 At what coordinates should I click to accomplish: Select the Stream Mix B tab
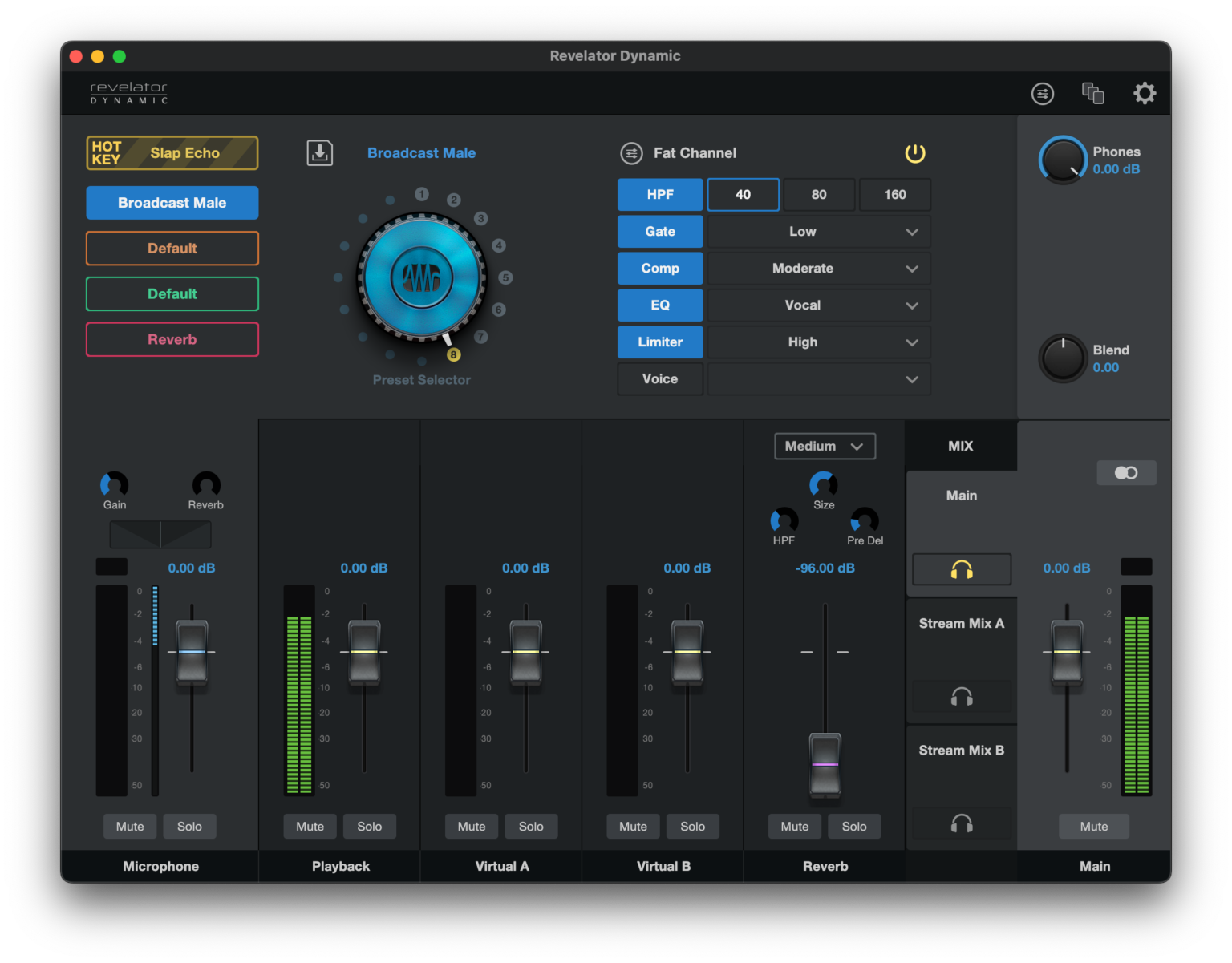(x=962, y=751)
